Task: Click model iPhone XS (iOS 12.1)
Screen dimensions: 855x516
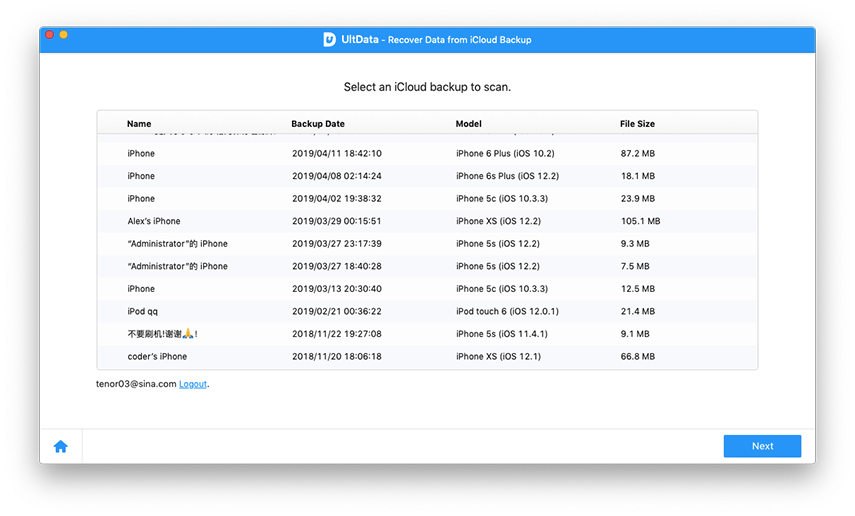Action: click(x=498, y=356)
